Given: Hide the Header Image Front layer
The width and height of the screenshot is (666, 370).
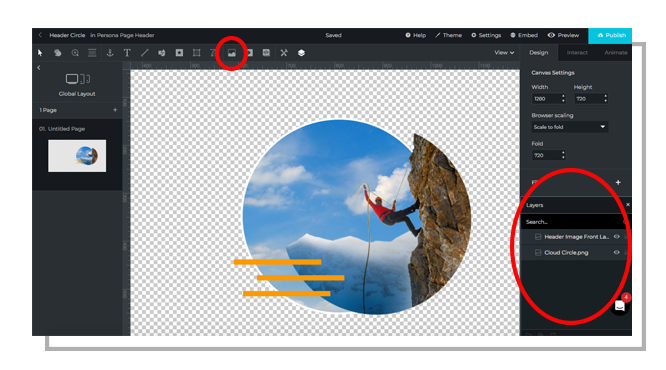Looking at the screenshot, I should (616, 237).
